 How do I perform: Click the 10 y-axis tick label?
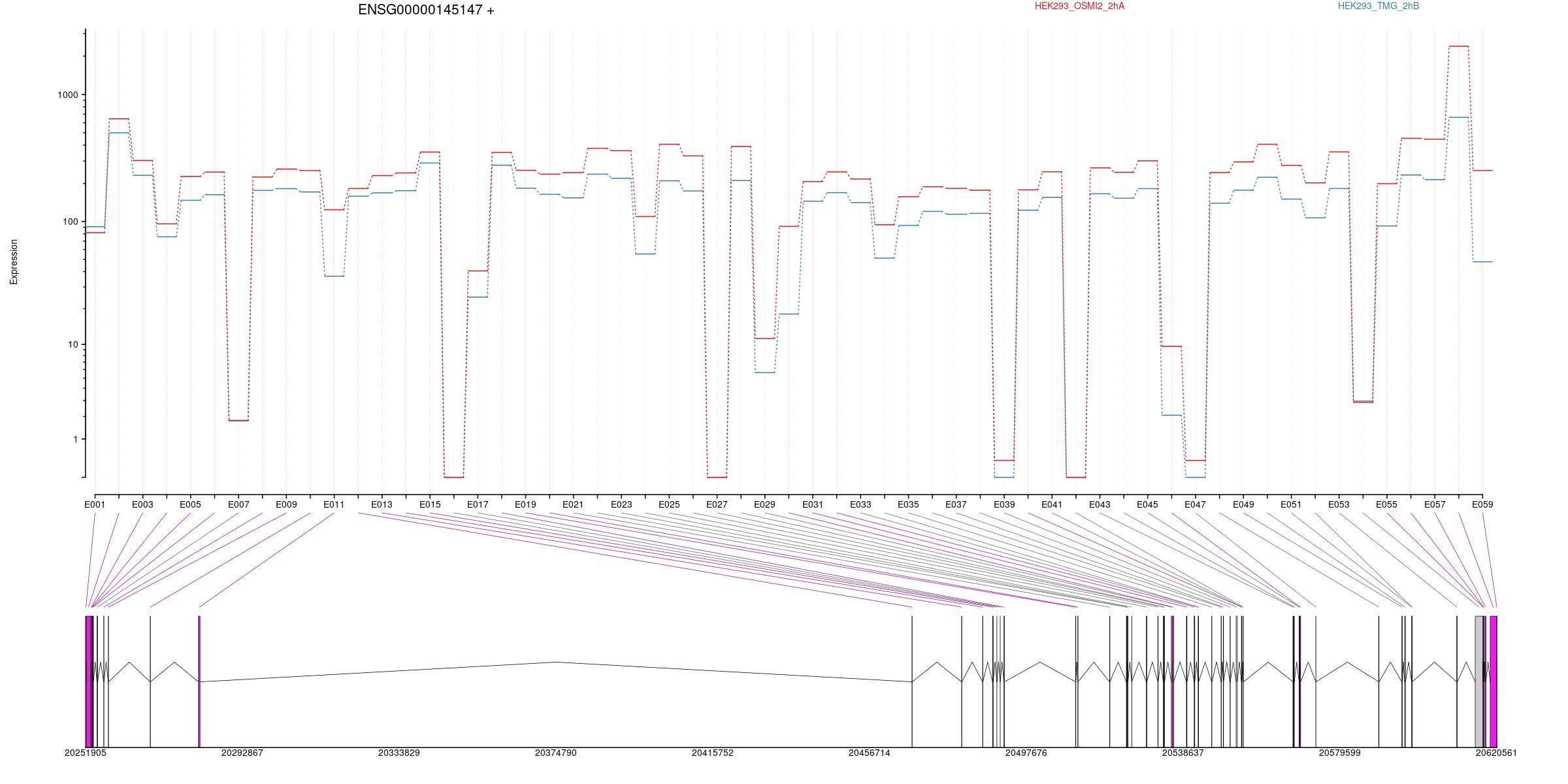pos(73,344)
